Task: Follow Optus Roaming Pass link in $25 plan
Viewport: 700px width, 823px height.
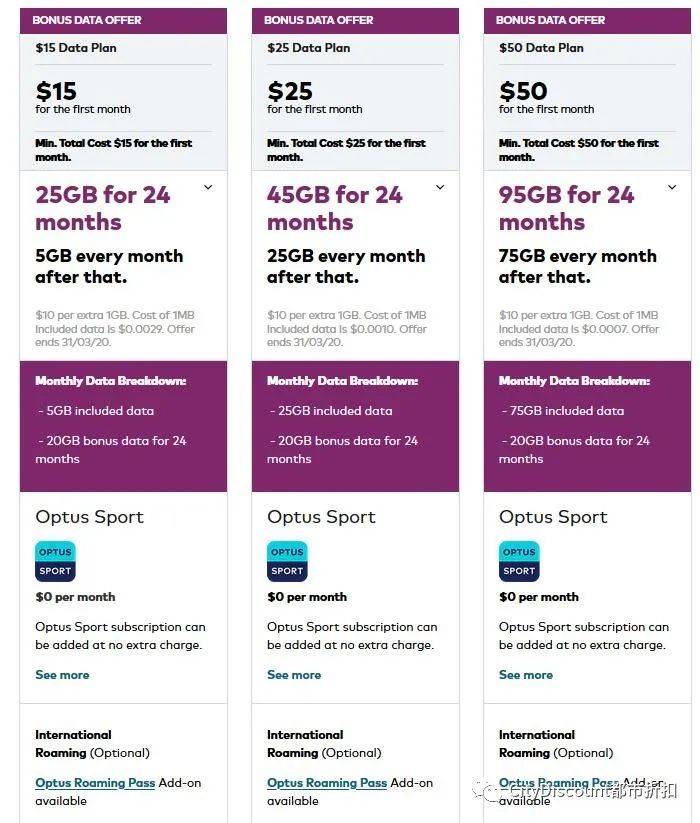Action: pos(327,783)
